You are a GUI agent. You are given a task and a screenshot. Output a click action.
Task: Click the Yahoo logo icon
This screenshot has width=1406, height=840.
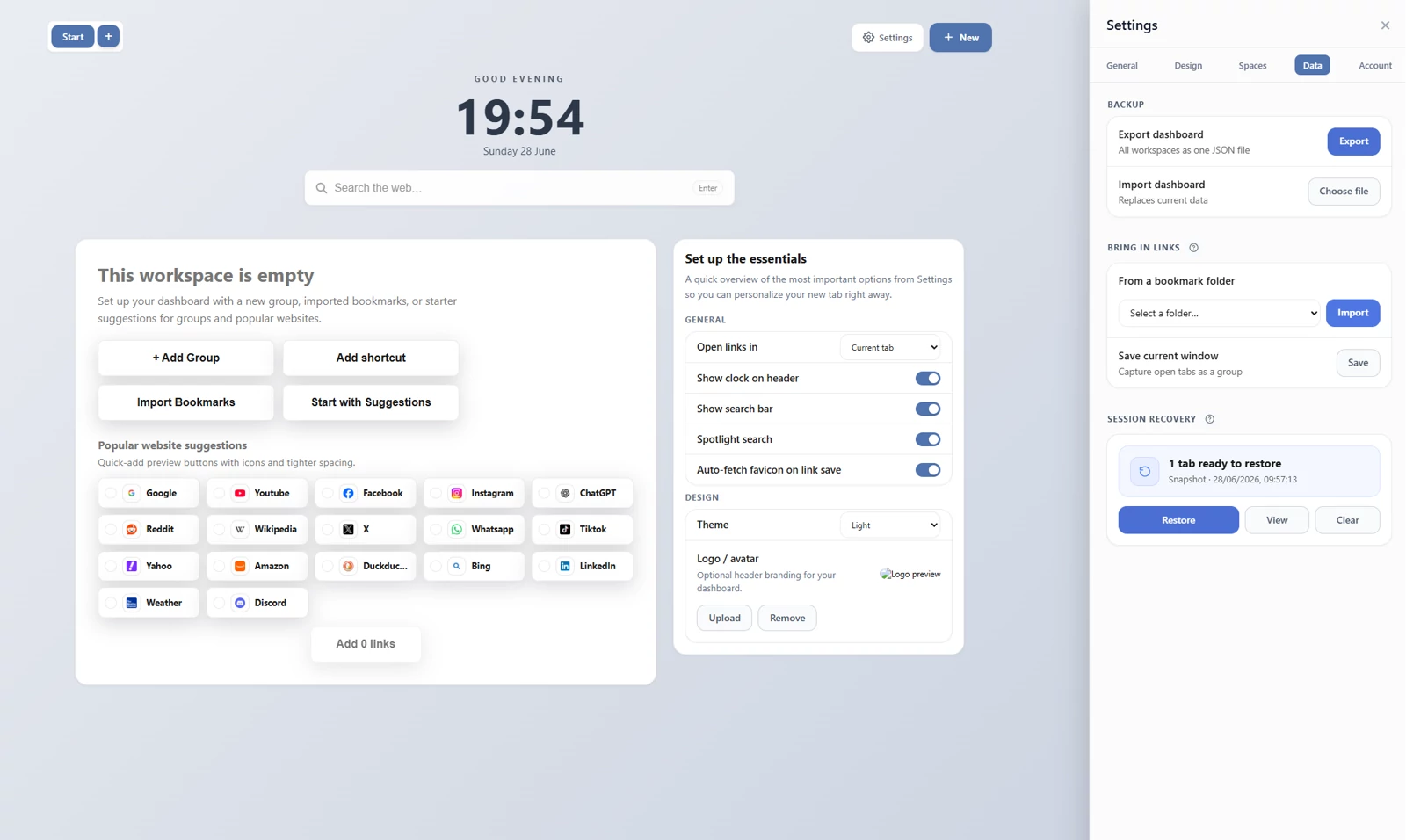(x=132, y=566)
